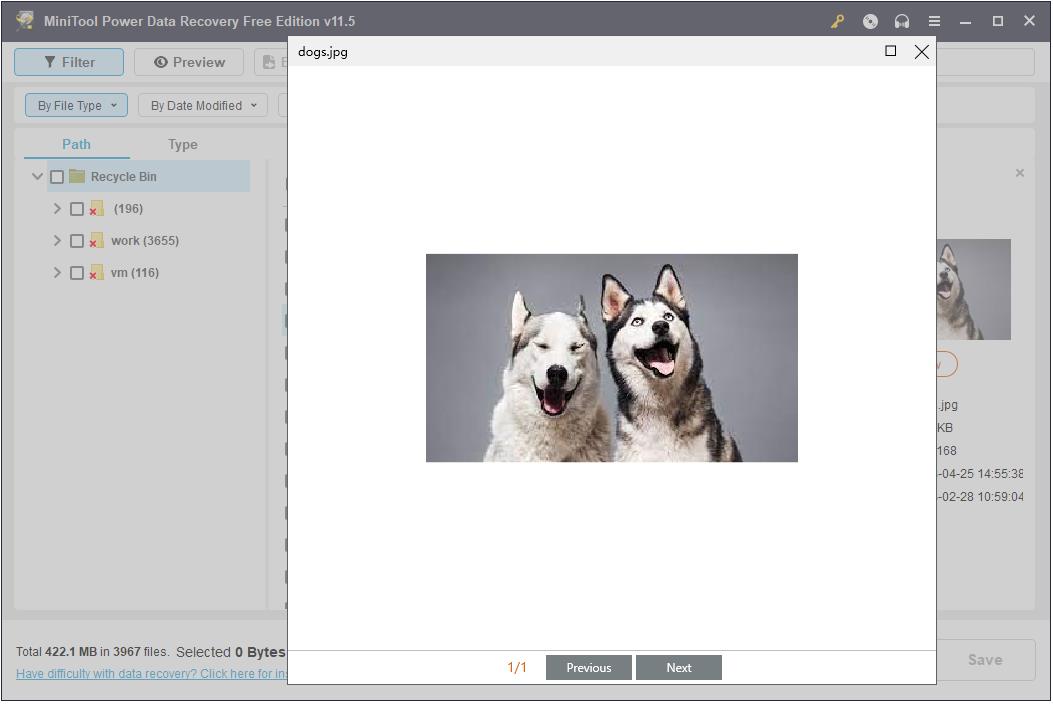Click the dog thumbnail in side panel
This screenshot has width=1053, height=704.
[x=974, y=290]
